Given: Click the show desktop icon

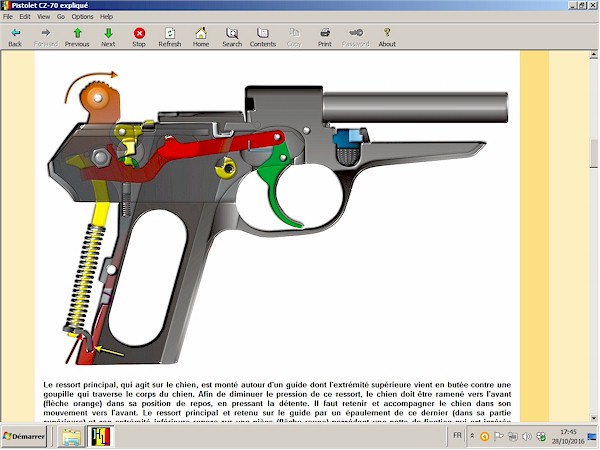Looking at the screenshot, I should click(592, 437).
